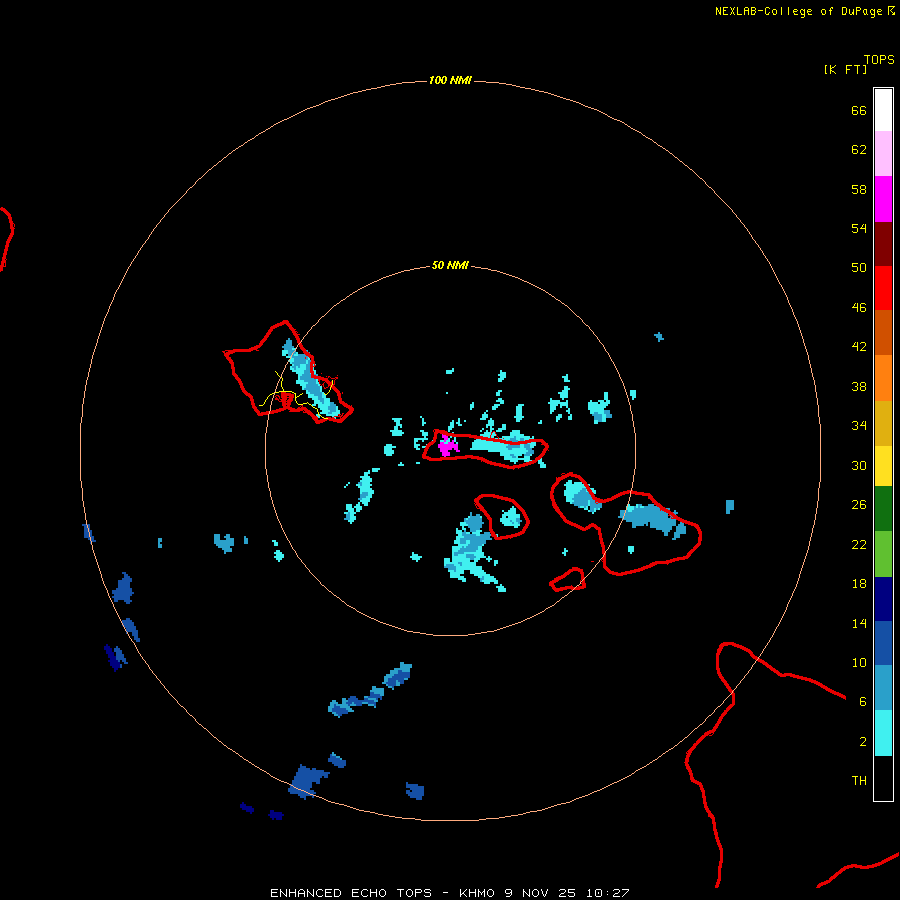Click the "34" legend value
The image size is (900, 900).
pyautogui.click(x=859, y=426)
